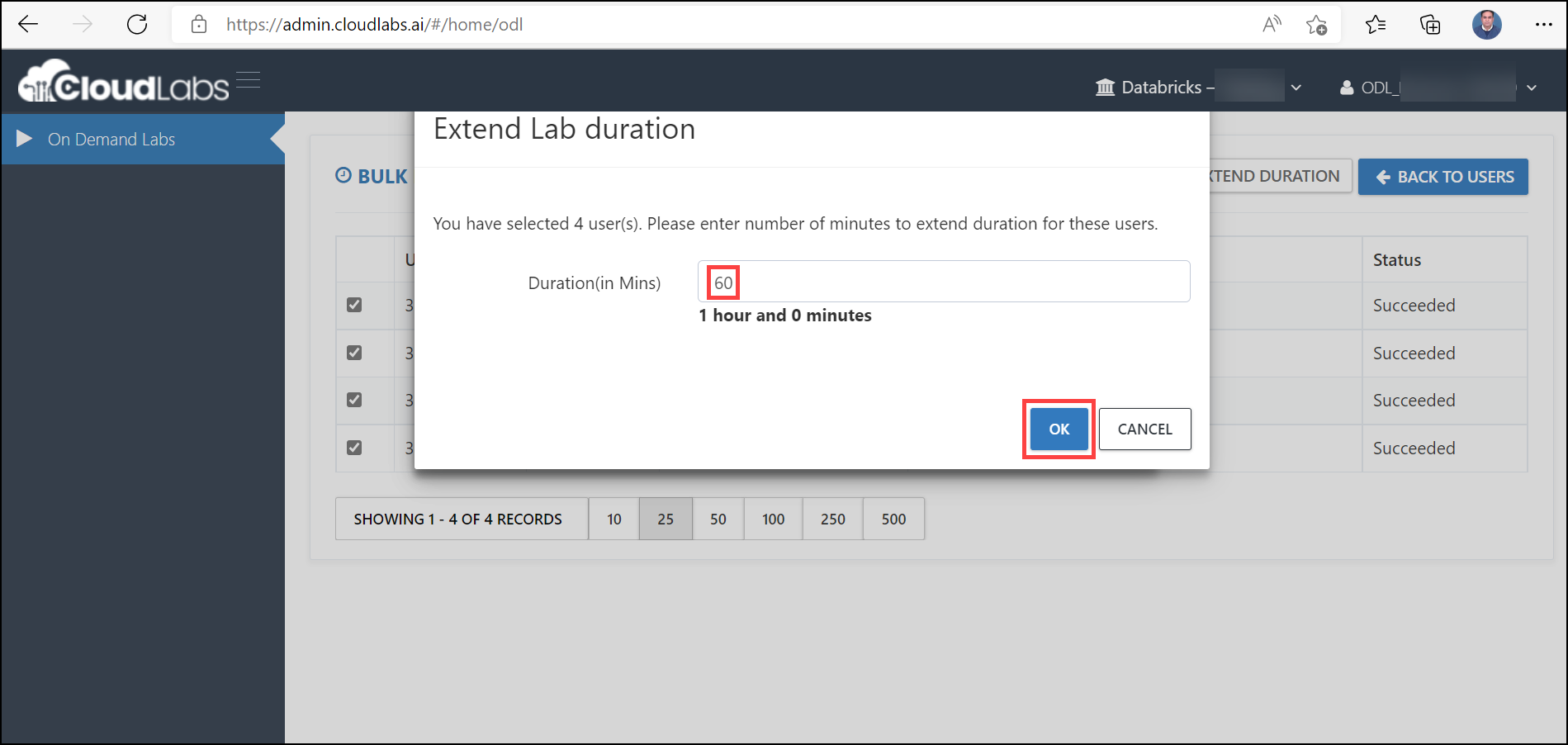Open the browser settings ellipsis menu

1543,24
